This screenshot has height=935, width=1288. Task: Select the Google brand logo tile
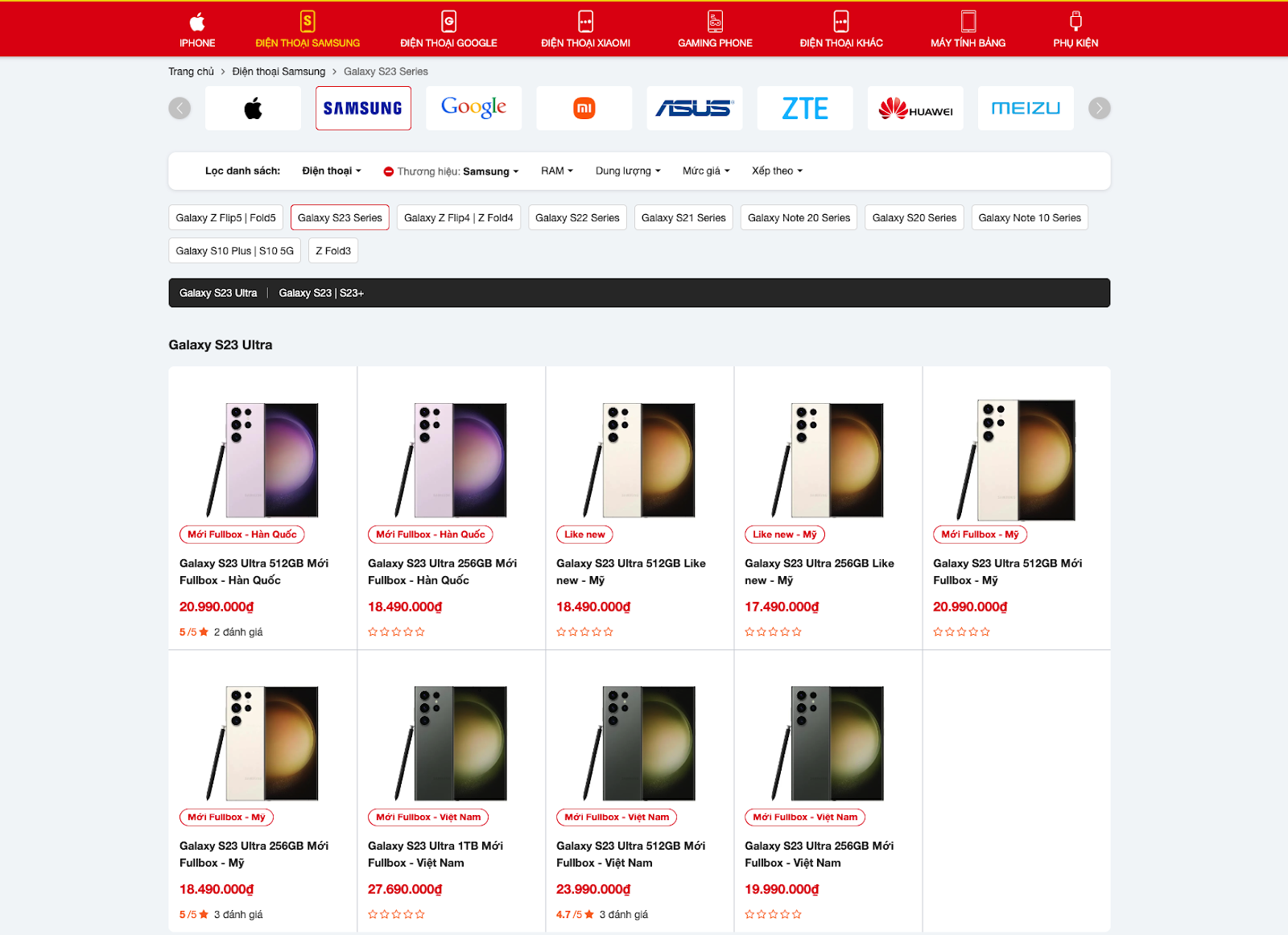click(x=473, y=108)
